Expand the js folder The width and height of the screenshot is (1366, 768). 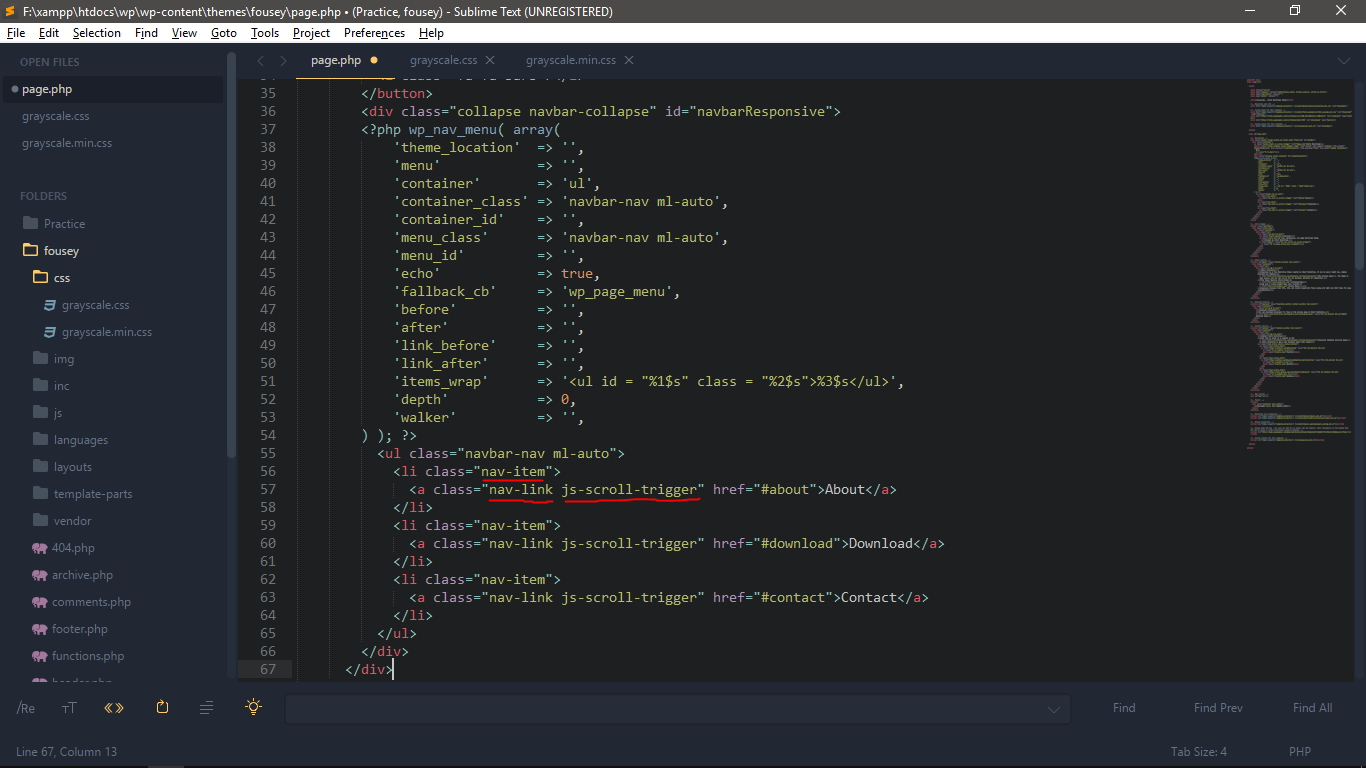[41, 412]
